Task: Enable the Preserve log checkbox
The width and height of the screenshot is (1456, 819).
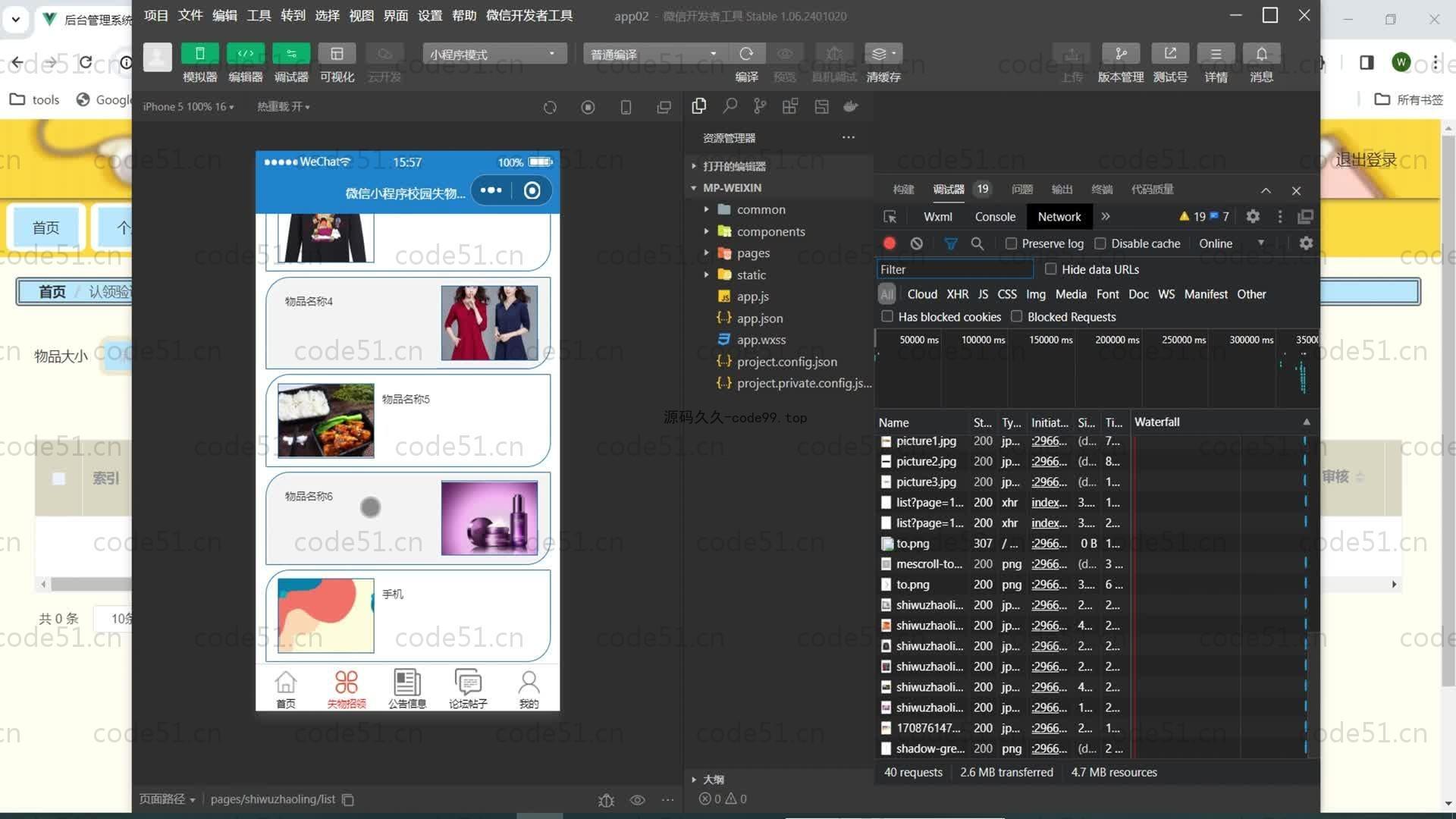Action: (1011, 243)
